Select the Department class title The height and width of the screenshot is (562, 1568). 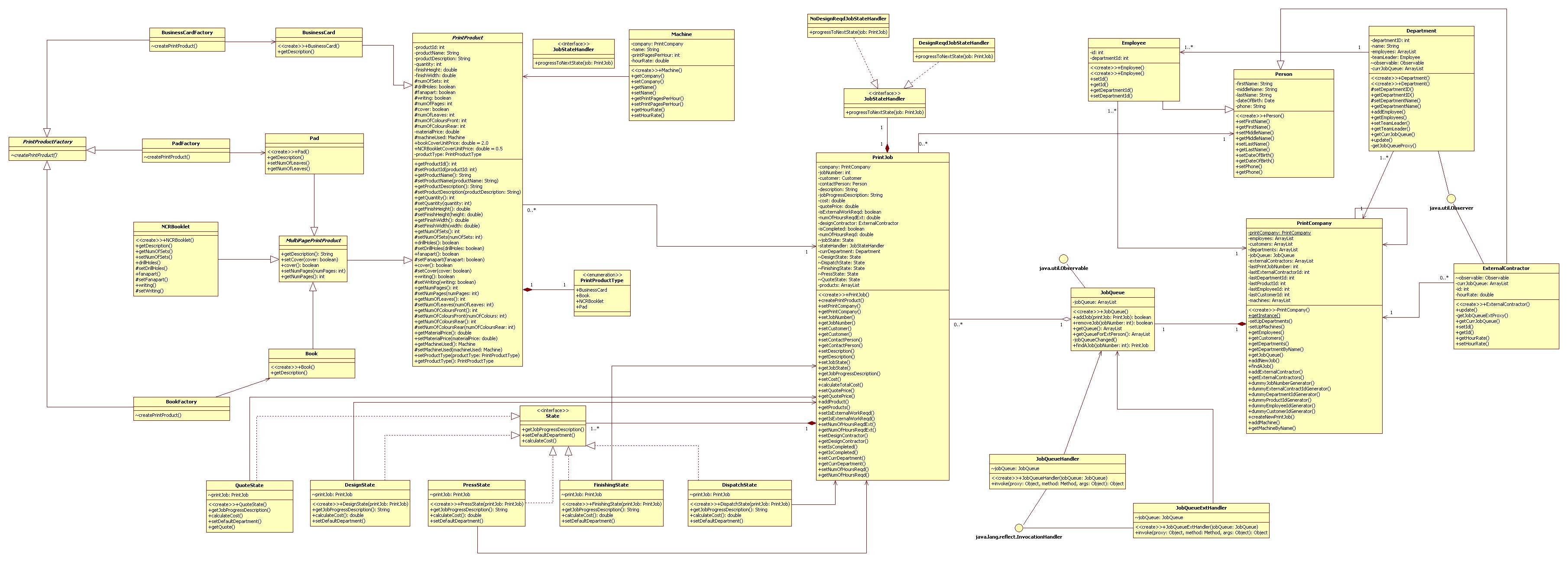pyautogui.click(x=1421, y=30)
